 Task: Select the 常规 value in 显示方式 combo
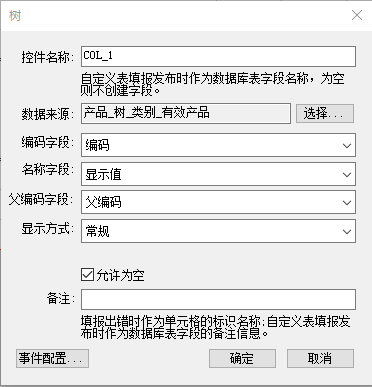tap(97, 231)
